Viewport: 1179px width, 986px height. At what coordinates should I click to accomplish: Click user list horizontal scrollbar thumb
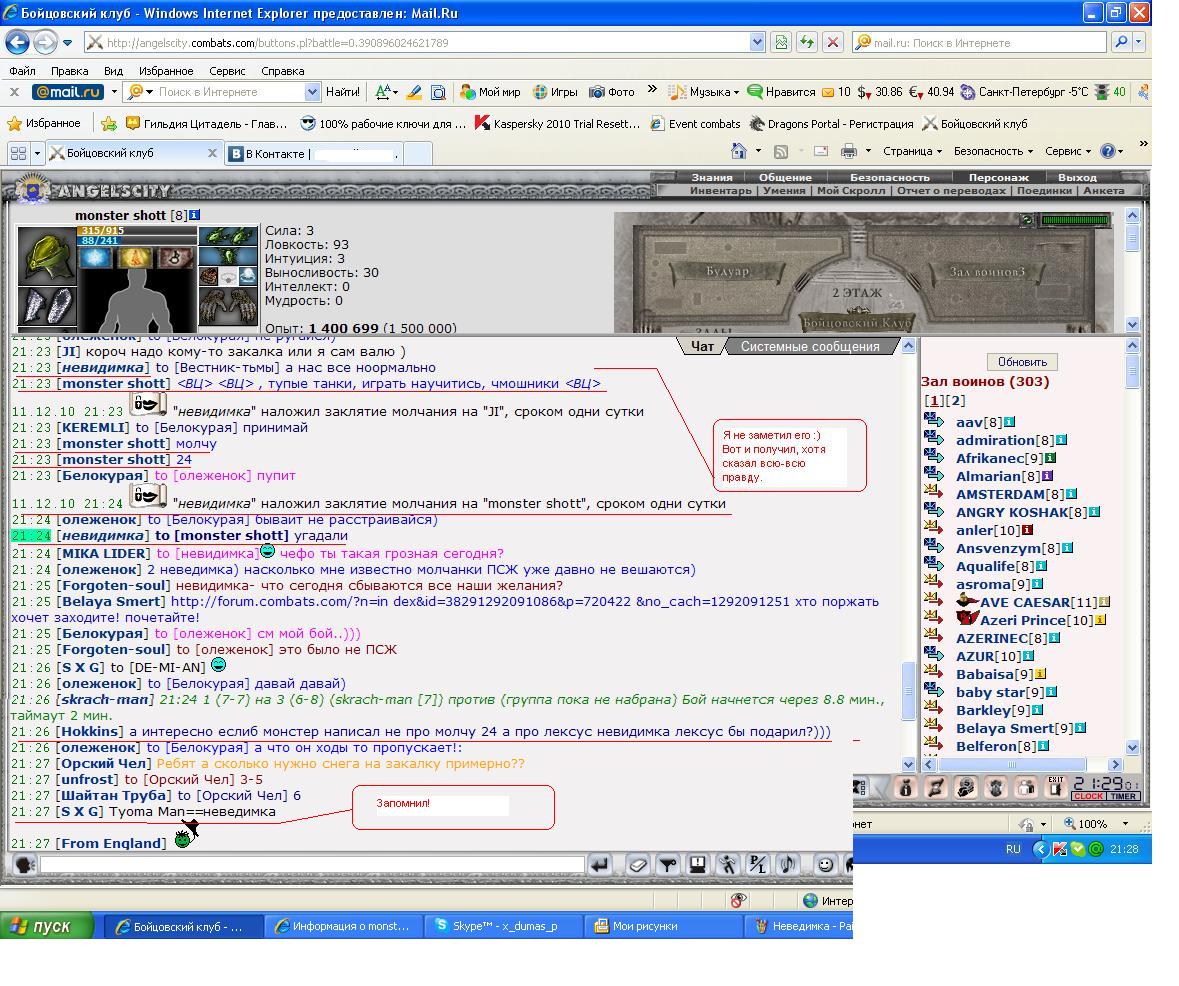click(x=1012, y=764)
